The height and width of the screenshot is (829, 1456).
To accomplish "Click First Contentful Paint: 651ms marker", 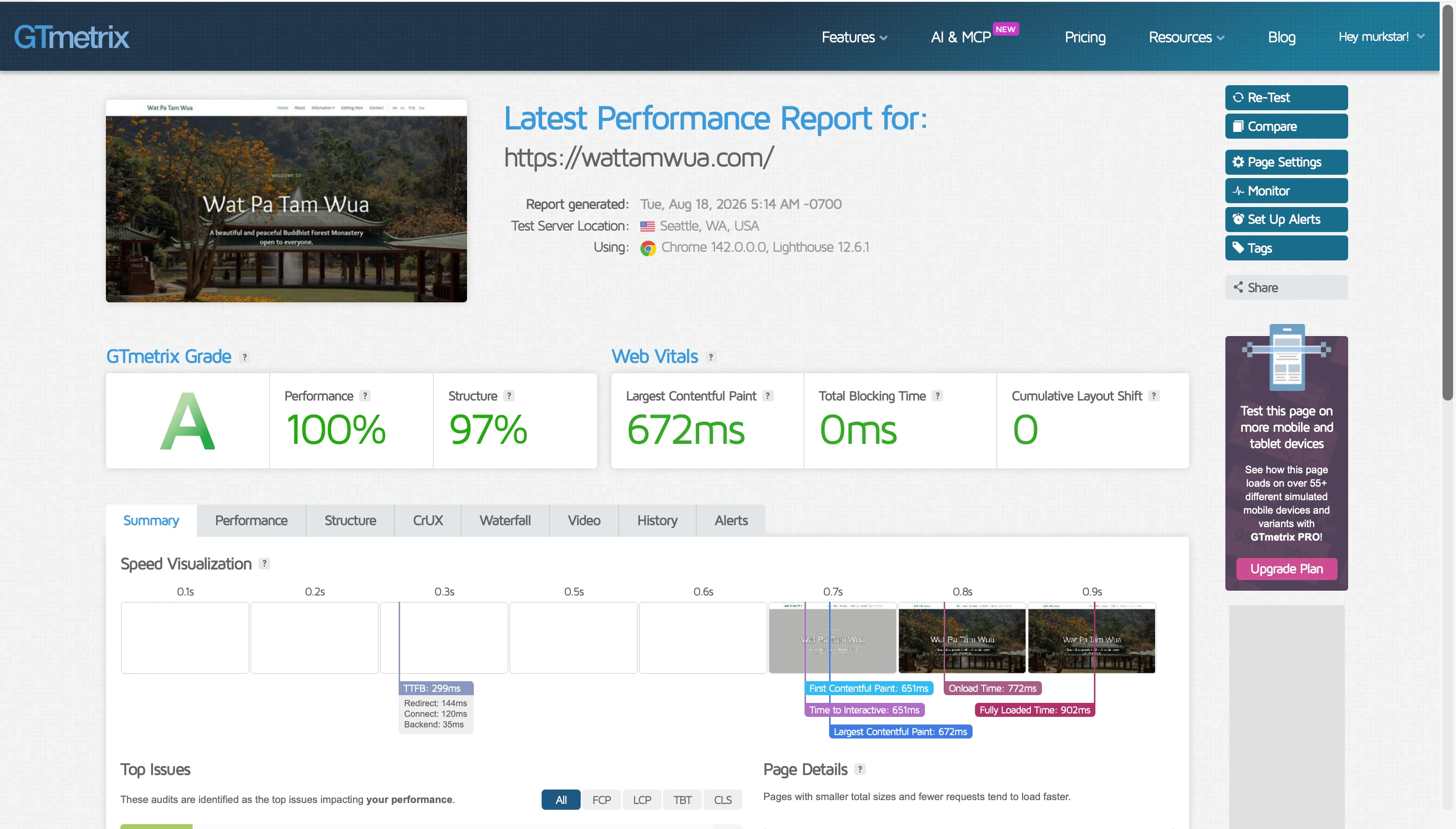I will point(869,688).
